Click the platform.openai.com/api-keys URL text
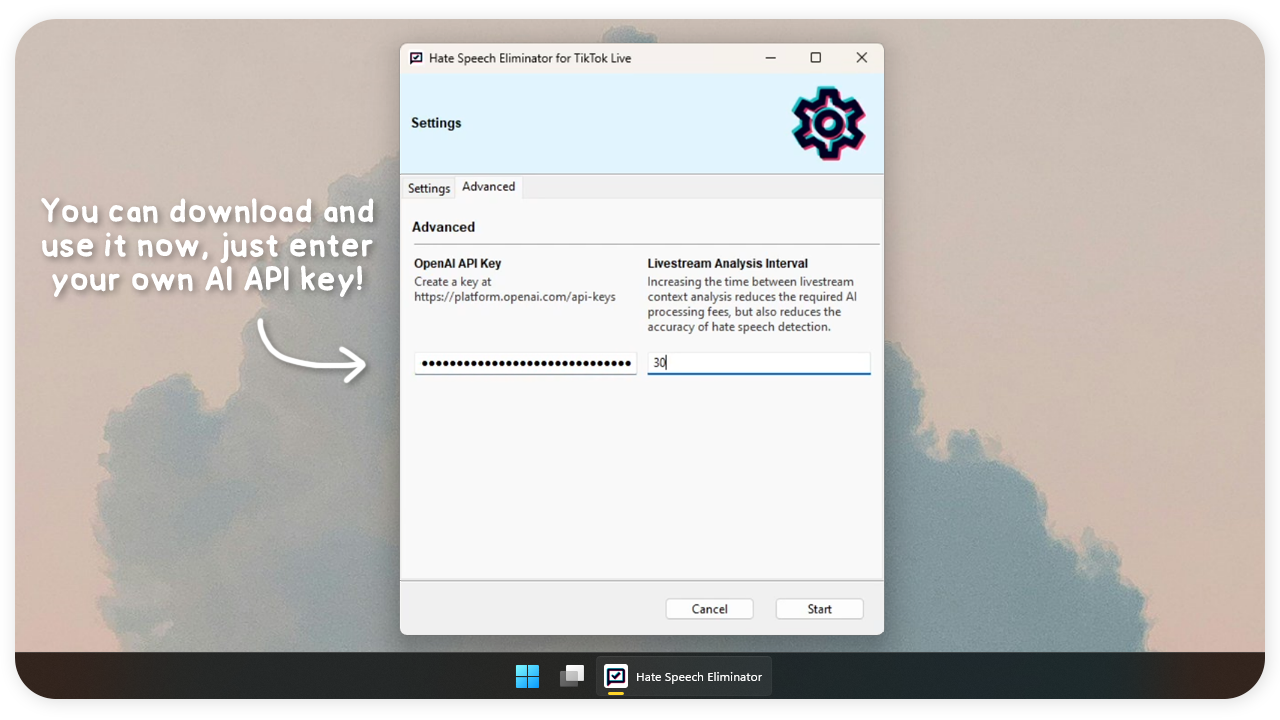 coord(515,297)
